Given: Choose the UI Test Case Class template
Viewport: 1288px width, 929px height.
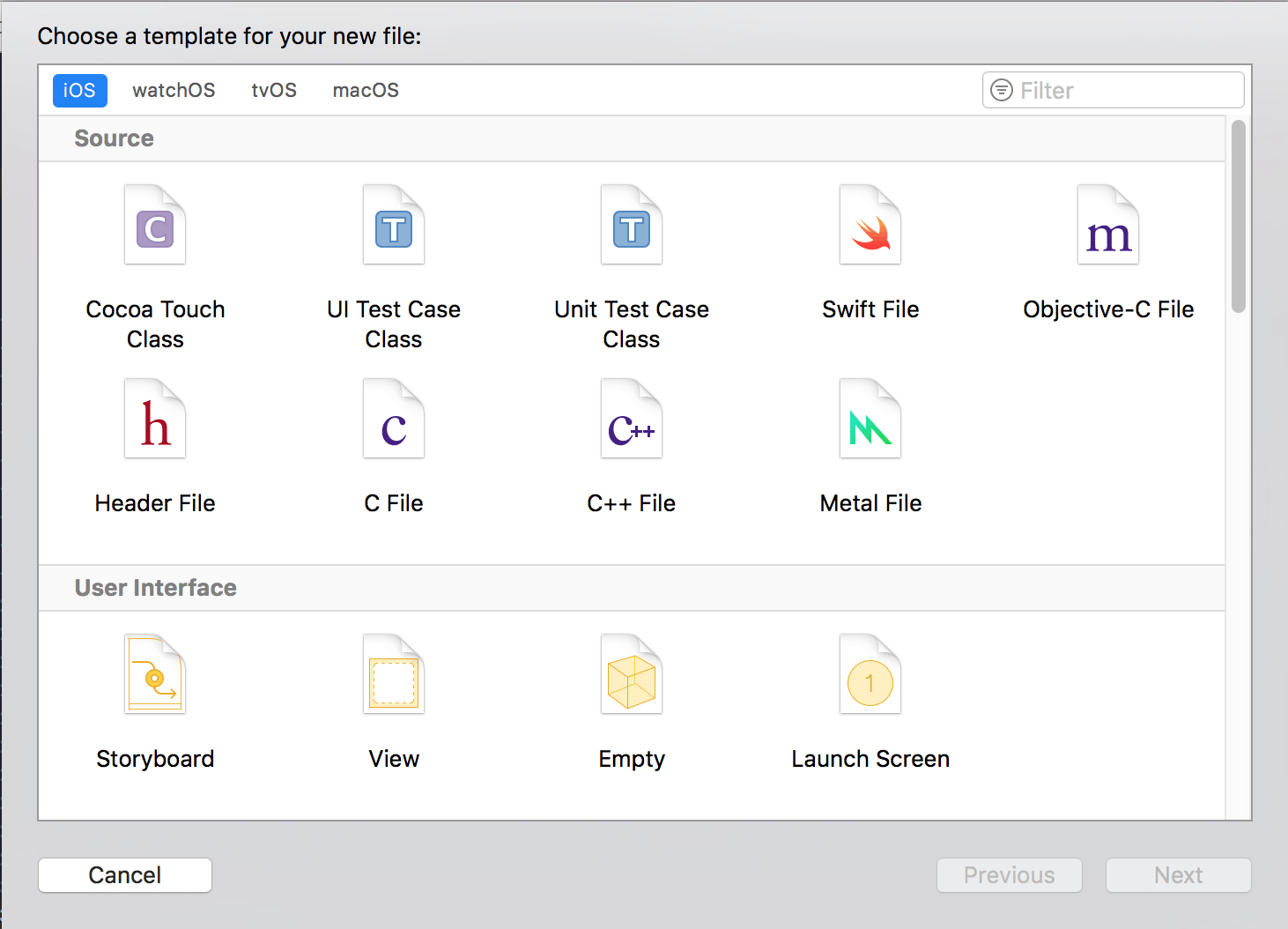Looking at the screenshot, I should point(394,226).
